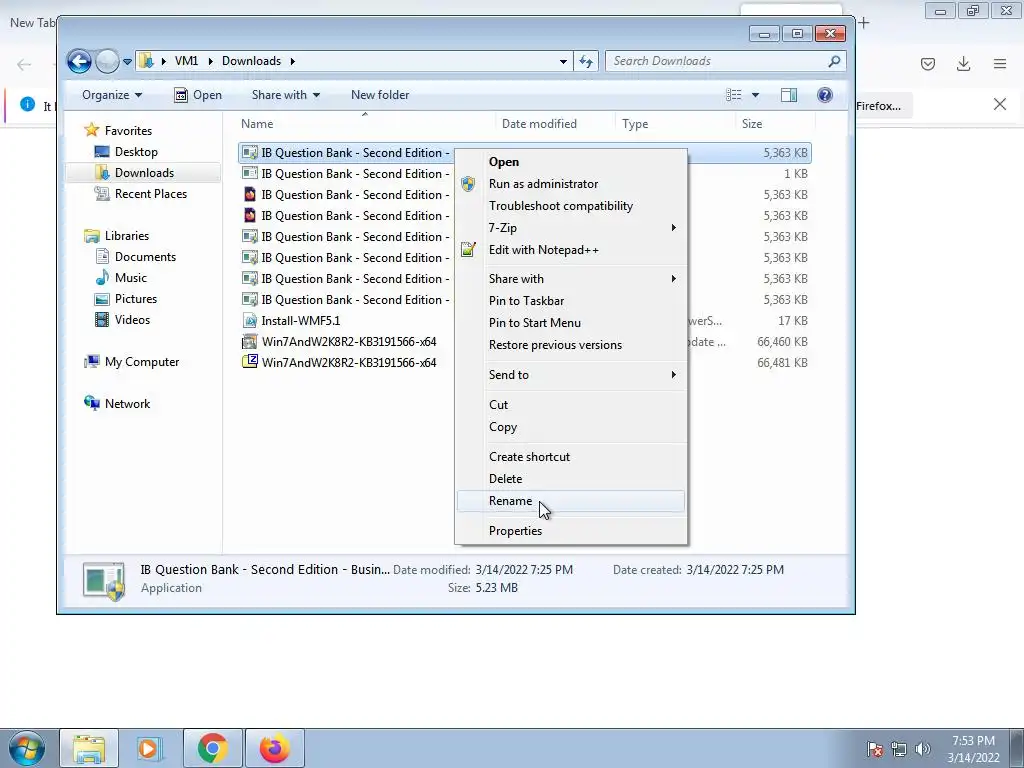Go back with the Explorer back arrow
Image resolution: width=1024 pixels, height=768 pixels.
(x=79, y=61)
